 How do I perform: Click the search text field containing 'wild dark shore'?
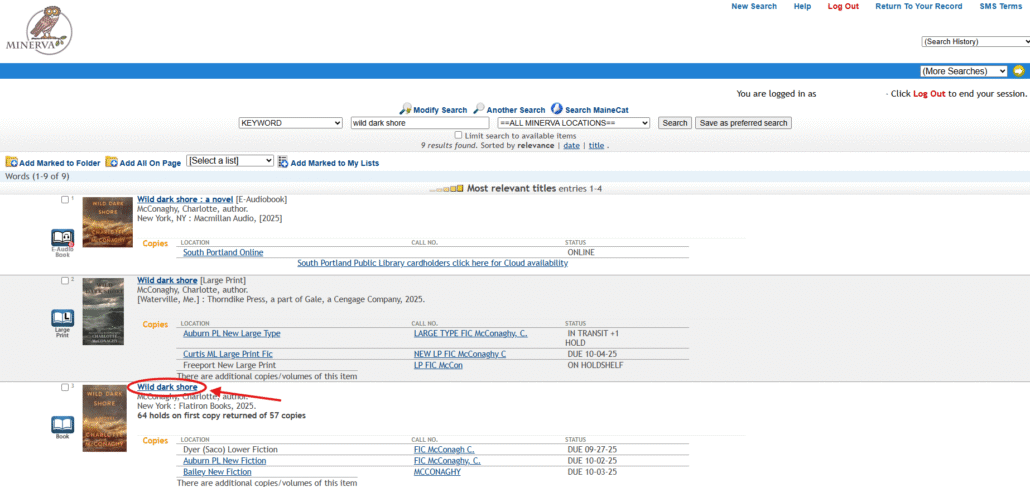(418, 123)
